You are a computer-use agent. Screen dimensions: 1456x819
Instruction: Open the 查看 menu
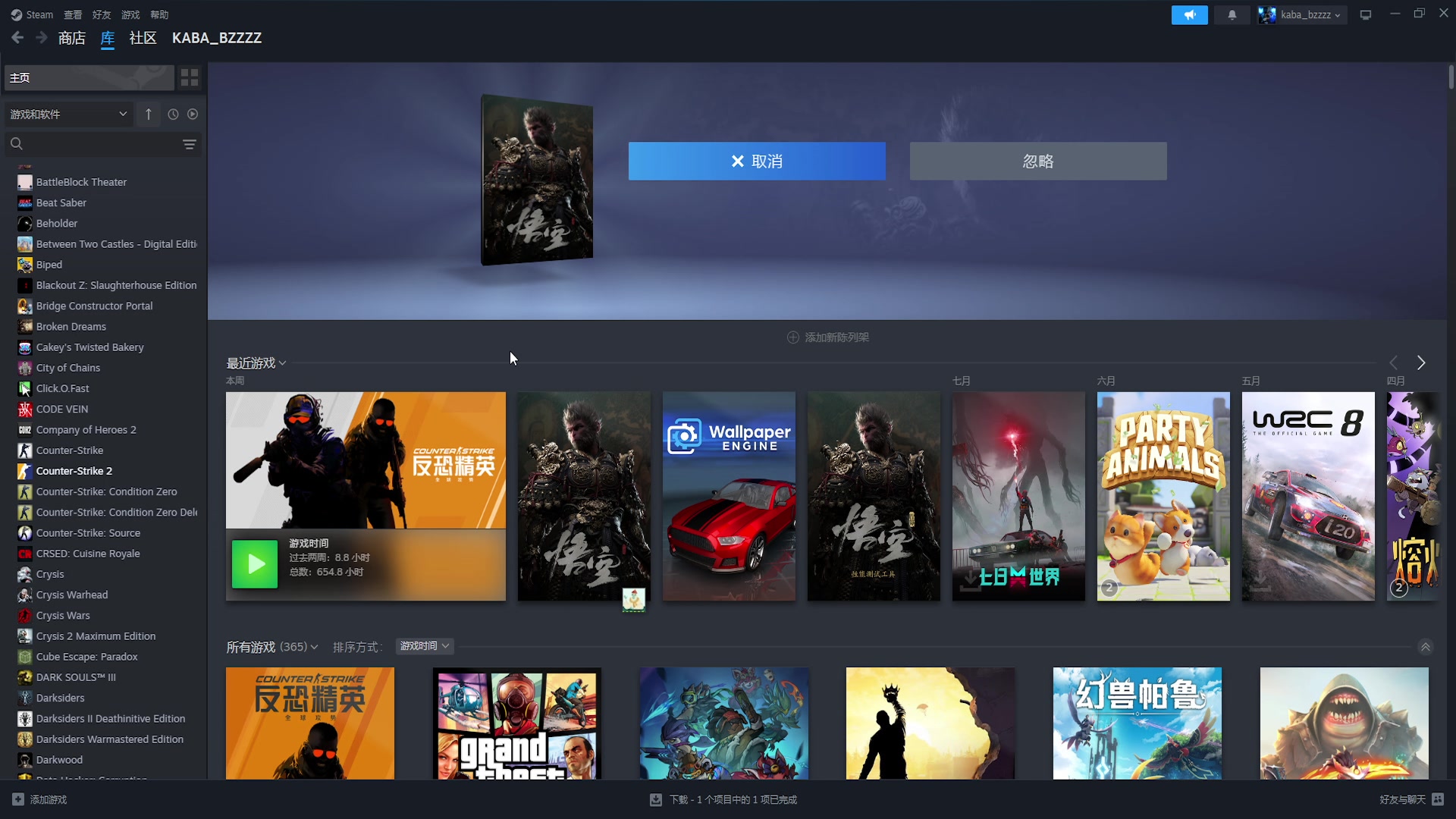point(73,14)
